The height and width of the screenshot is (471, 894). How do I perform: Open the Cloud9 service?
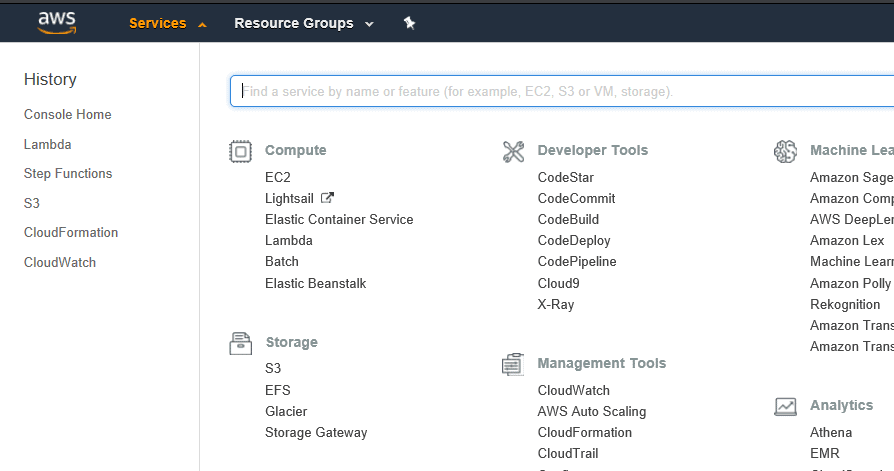[559, 283]
